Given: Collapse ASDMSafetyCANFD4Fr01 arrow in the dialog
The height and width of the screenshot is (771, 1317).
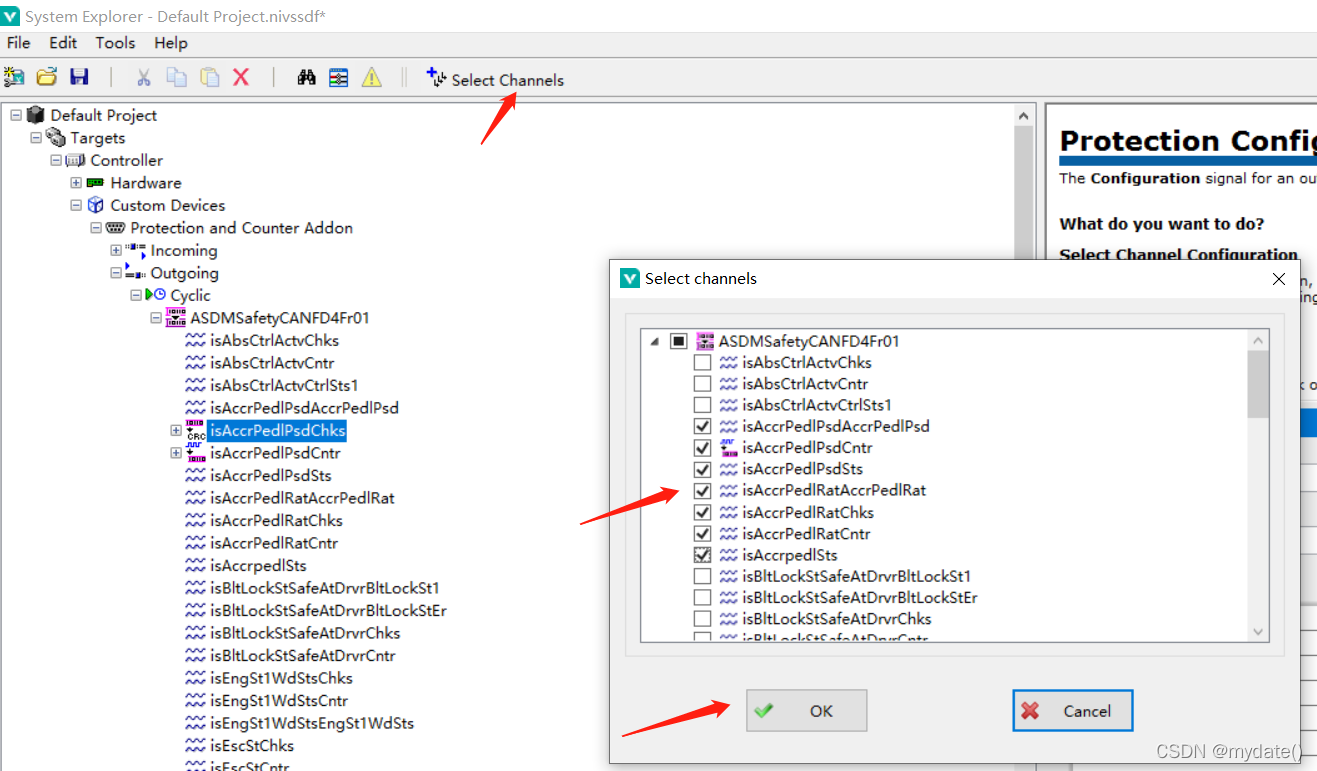Looking at the screenshot, I should tap(655, 341).
